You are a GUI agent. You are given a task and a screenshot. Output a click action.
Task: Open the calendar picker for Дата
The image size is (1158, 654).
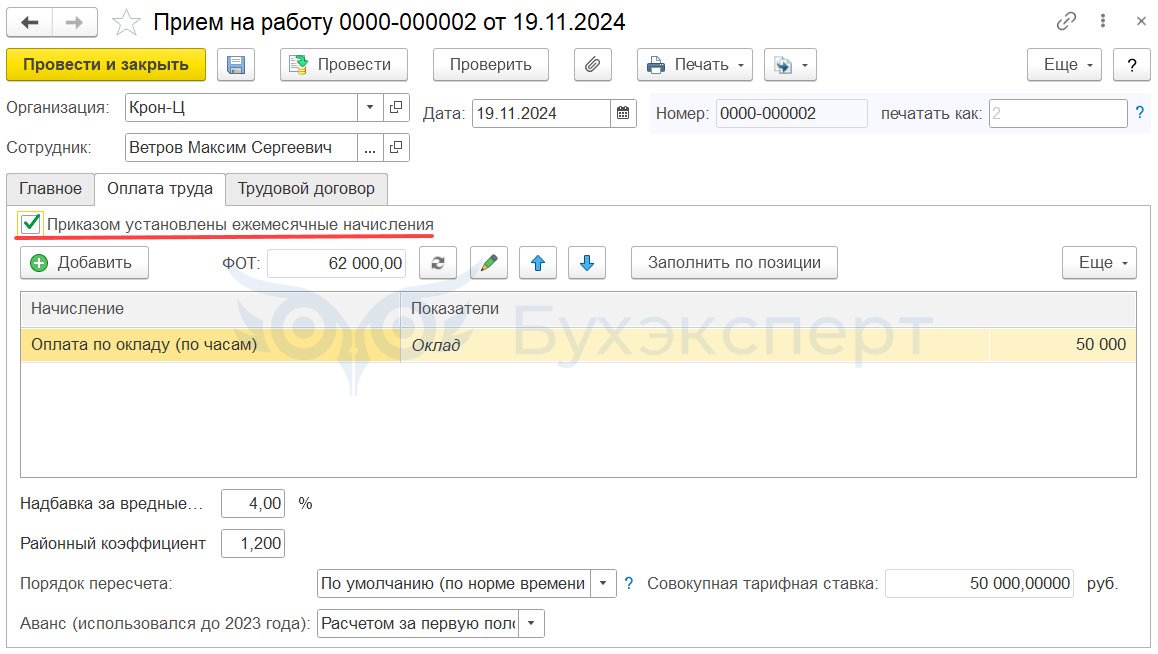[623, 114]
